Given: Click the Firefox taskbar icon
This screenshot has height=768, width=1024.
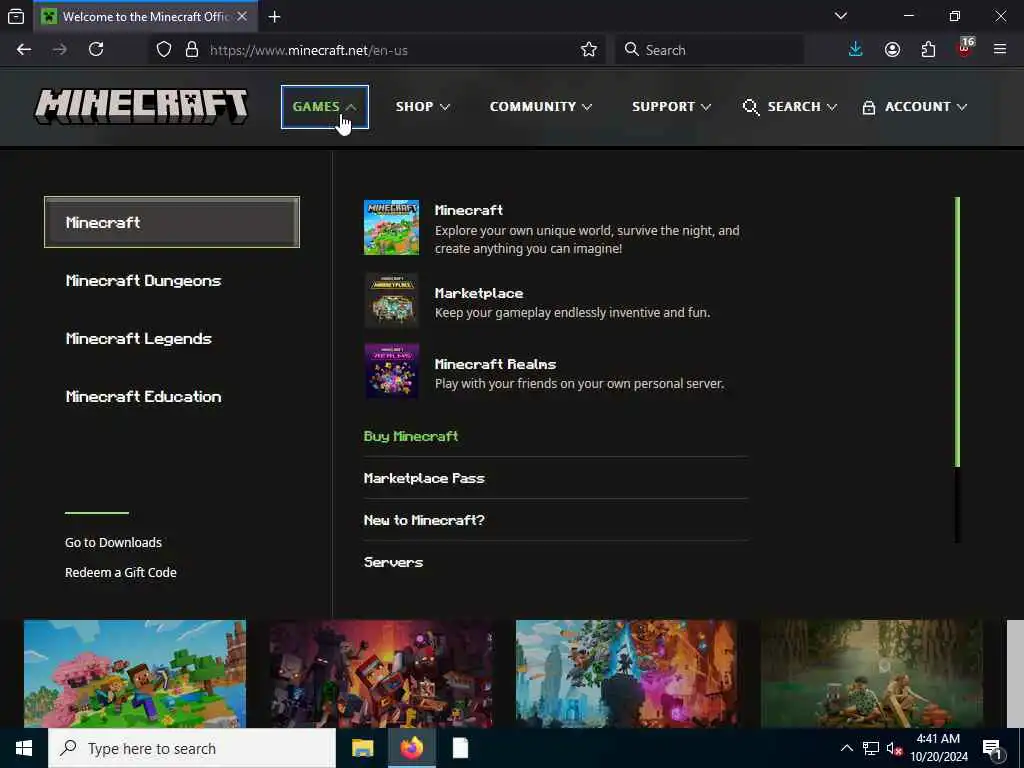Looking at the screenshot, I should 411,748.
